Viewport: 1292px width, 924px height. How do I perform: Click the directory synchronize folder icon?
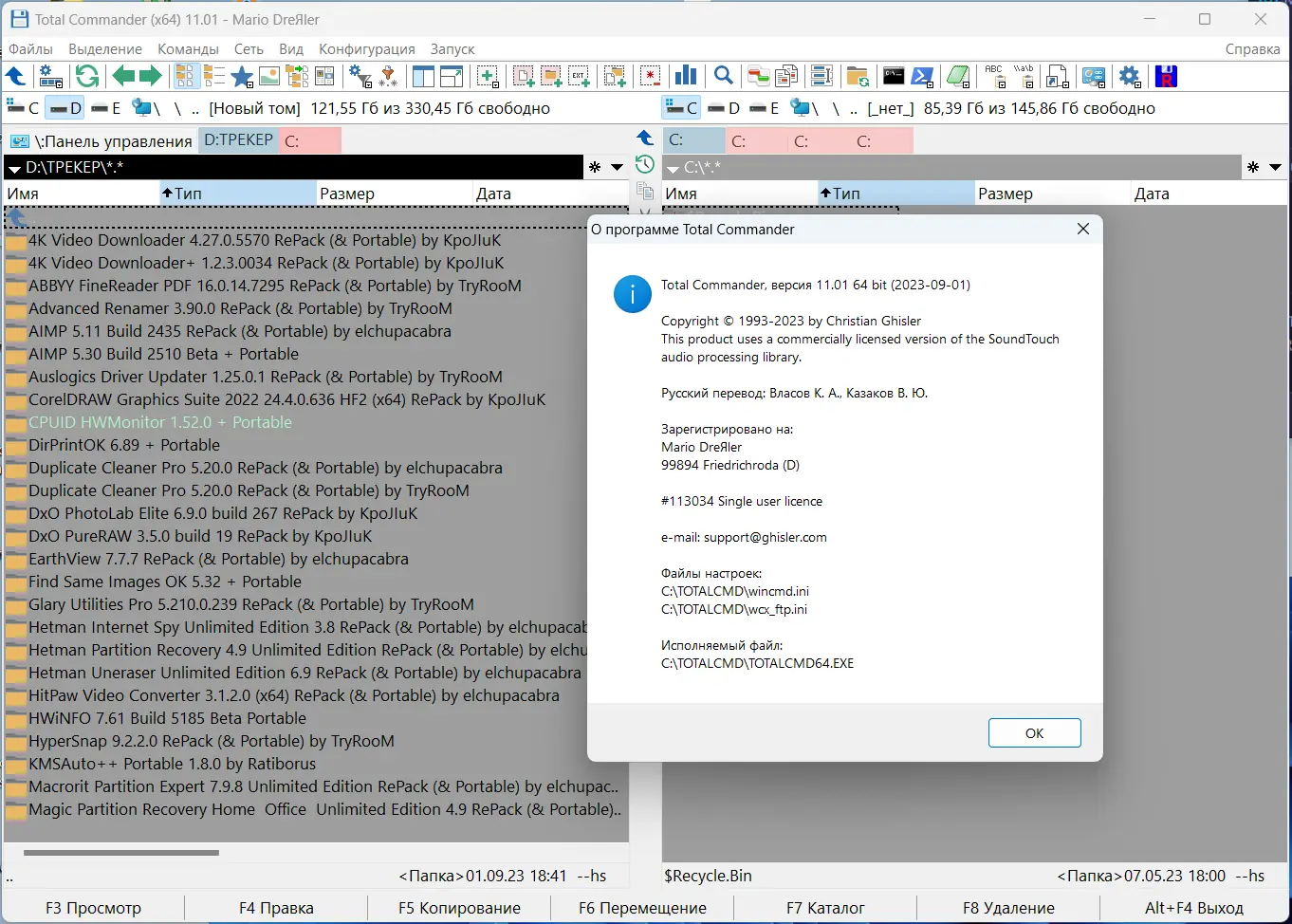pyautogui.click(x=857, y=76)
